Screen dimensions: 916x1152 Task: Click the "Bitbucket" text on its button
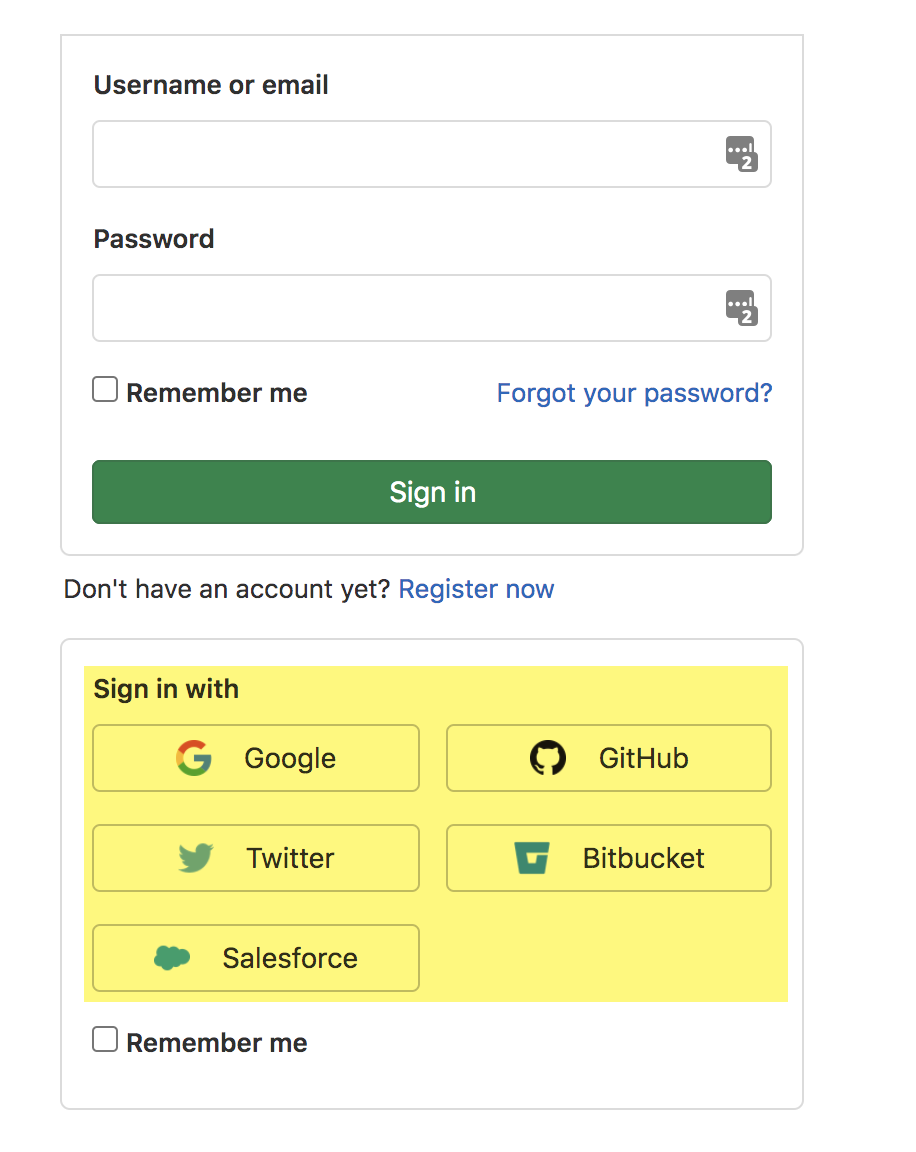(x=643, y=858)
